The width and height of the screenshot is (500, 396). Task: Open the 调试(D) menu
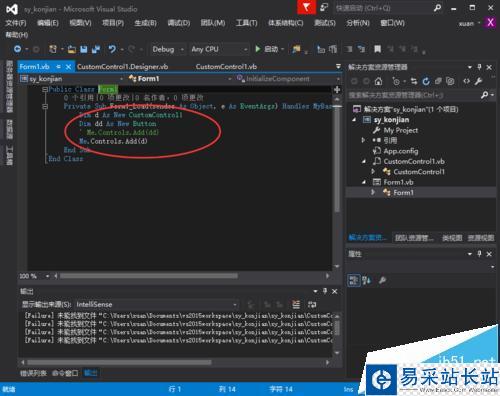coord(179,23)
